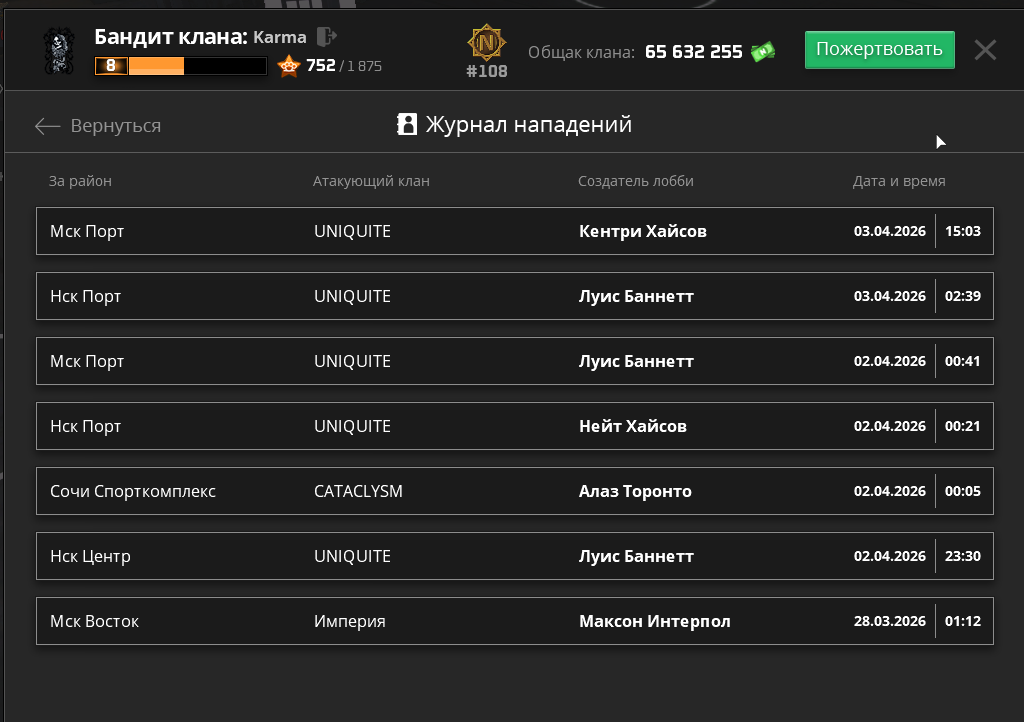This screenshot has height=722, width=1024.
Task: Click the gold clan rank badge #108
Action: tap(487, 45)
